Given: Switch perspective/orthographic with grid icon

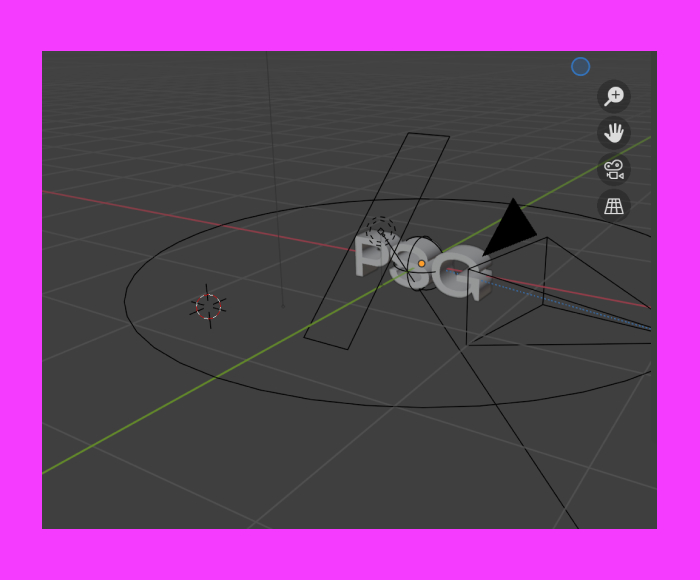Looking at the screenshot, I should [614, 206].
